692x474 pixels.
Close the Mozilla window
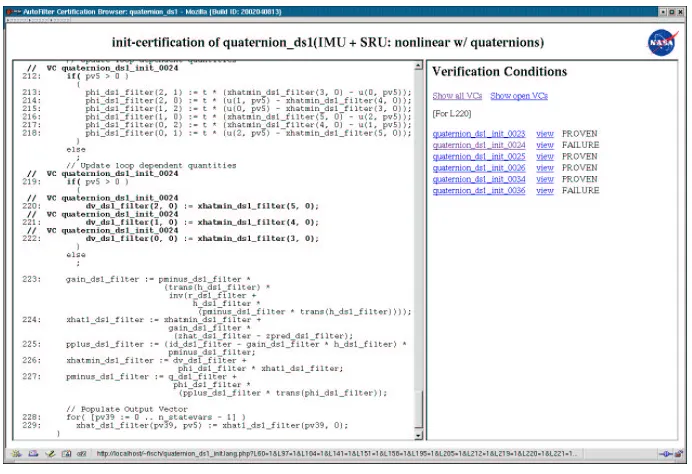(x=681, y=12)
